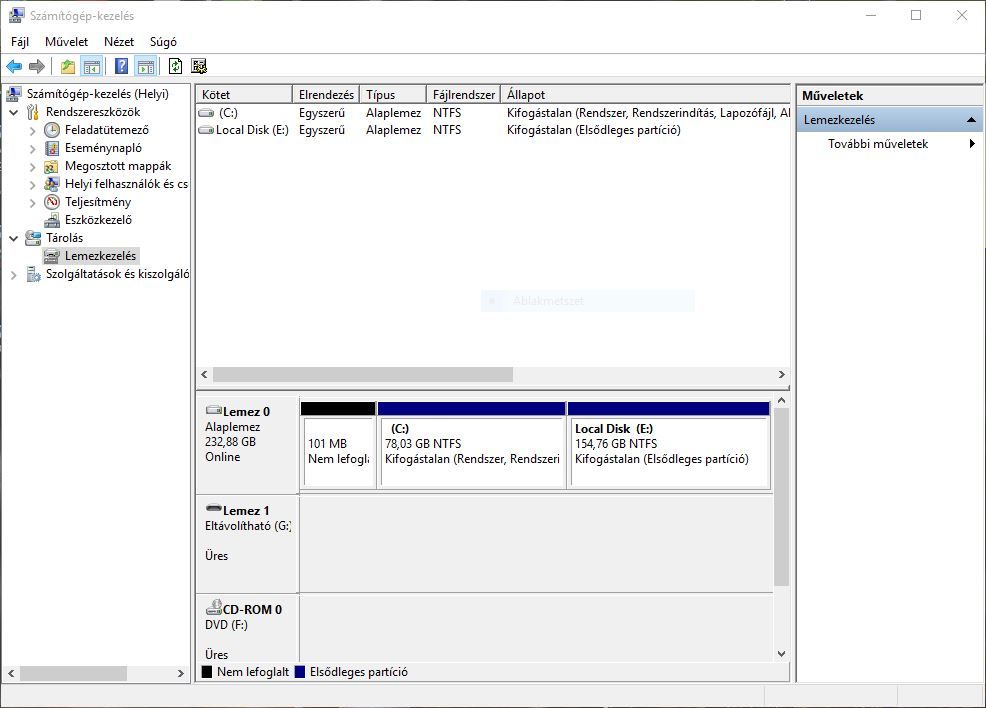Image resolution: width=986 pixels, height=708 pixels.
Task: Go back with the blue left arrow
Action: tap(14, 66)
